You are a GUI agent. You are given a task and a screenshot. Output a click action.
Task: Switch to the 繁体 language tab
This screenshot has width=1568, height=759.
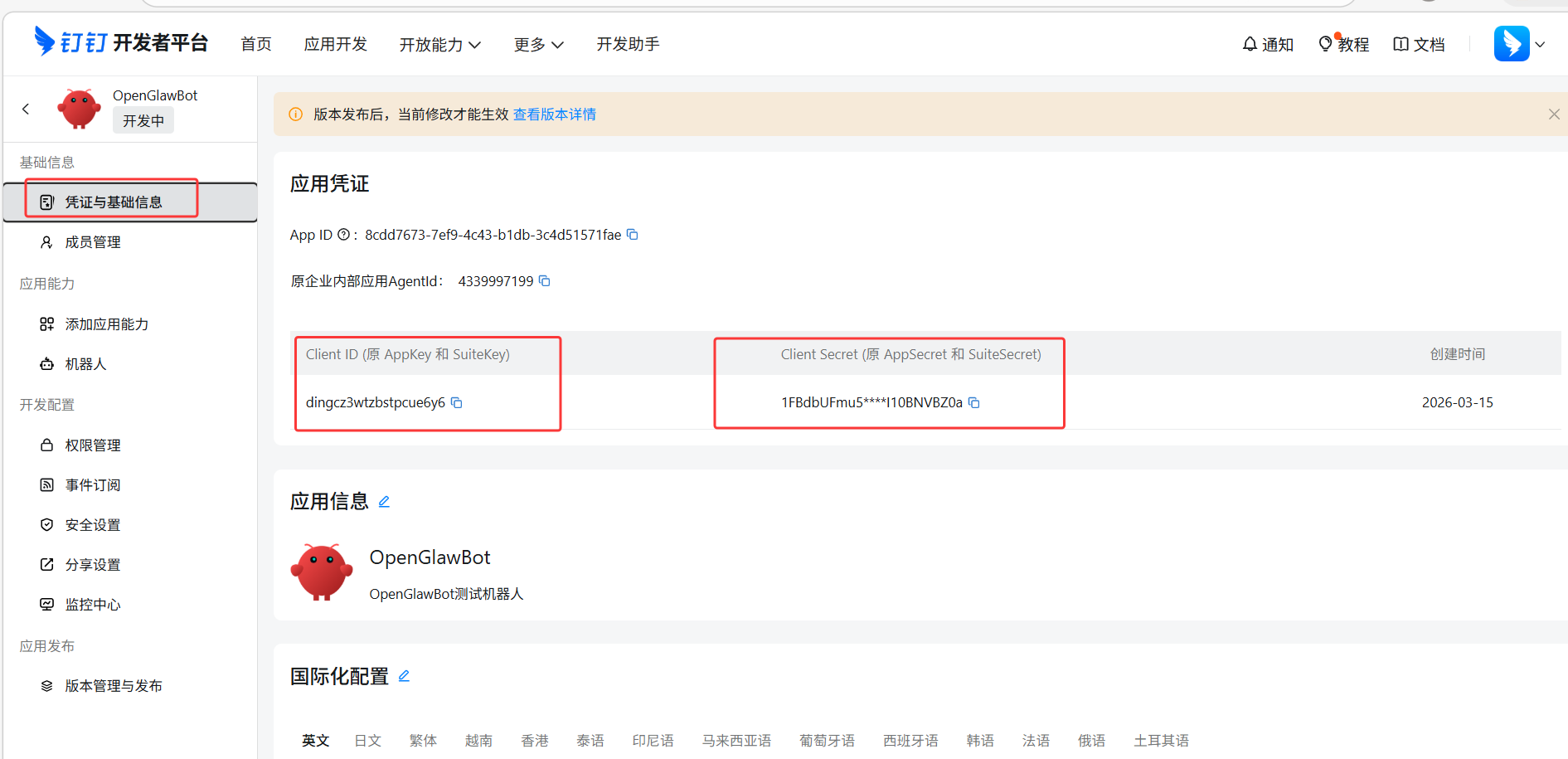pos(423,741)
